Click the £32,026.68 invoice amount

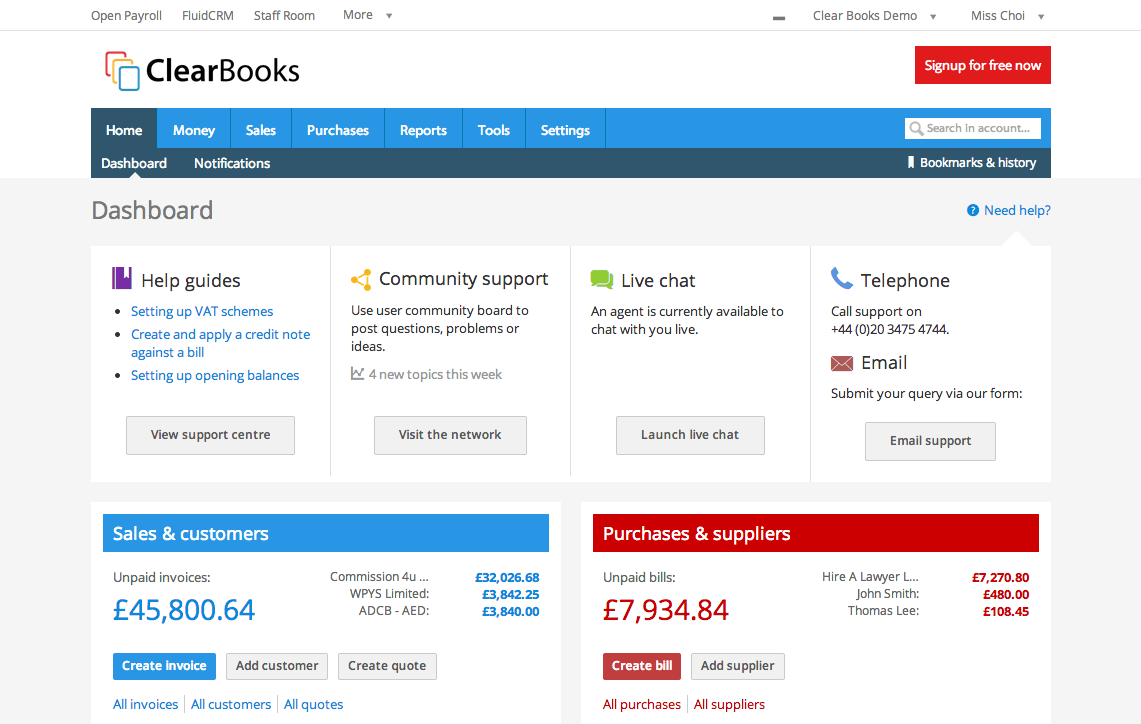tap(507, 578)
